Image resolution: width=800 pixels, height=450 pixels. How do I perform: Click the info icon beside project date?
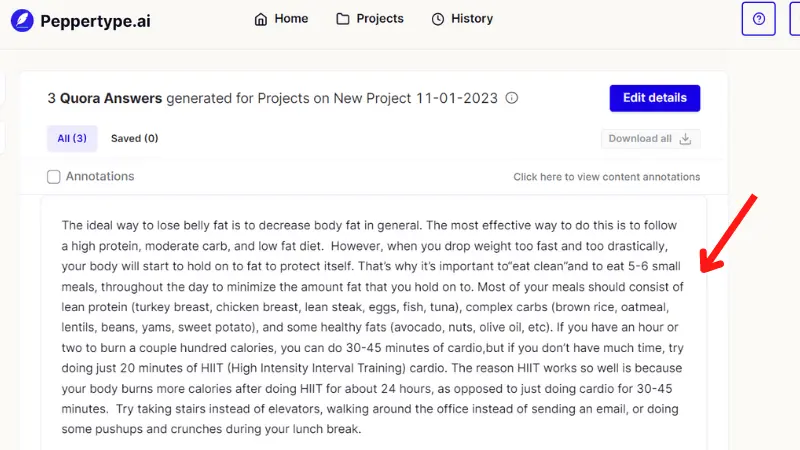tap(512, 98)
